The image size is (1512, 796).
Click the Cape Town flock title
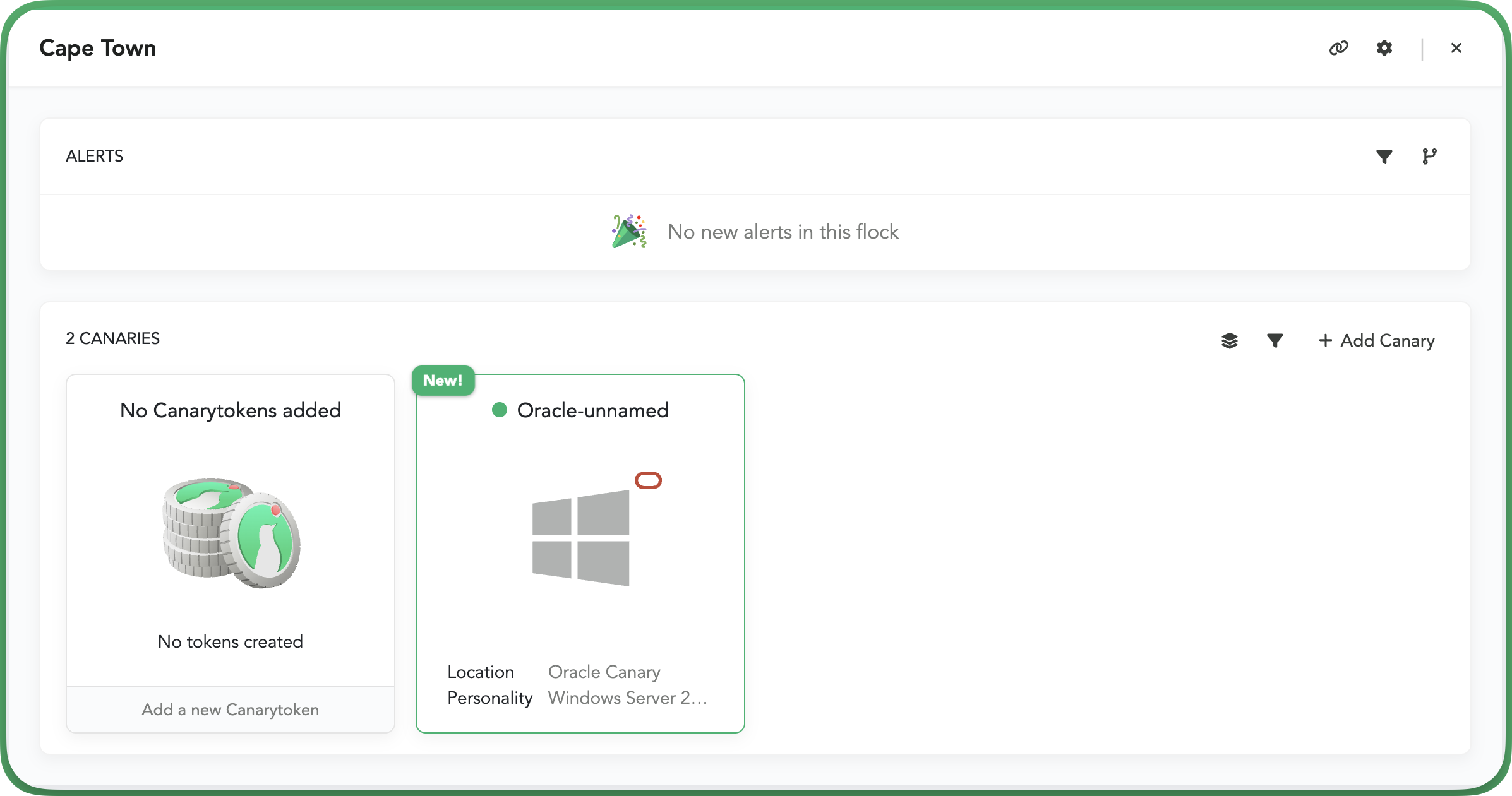point(98,48)
